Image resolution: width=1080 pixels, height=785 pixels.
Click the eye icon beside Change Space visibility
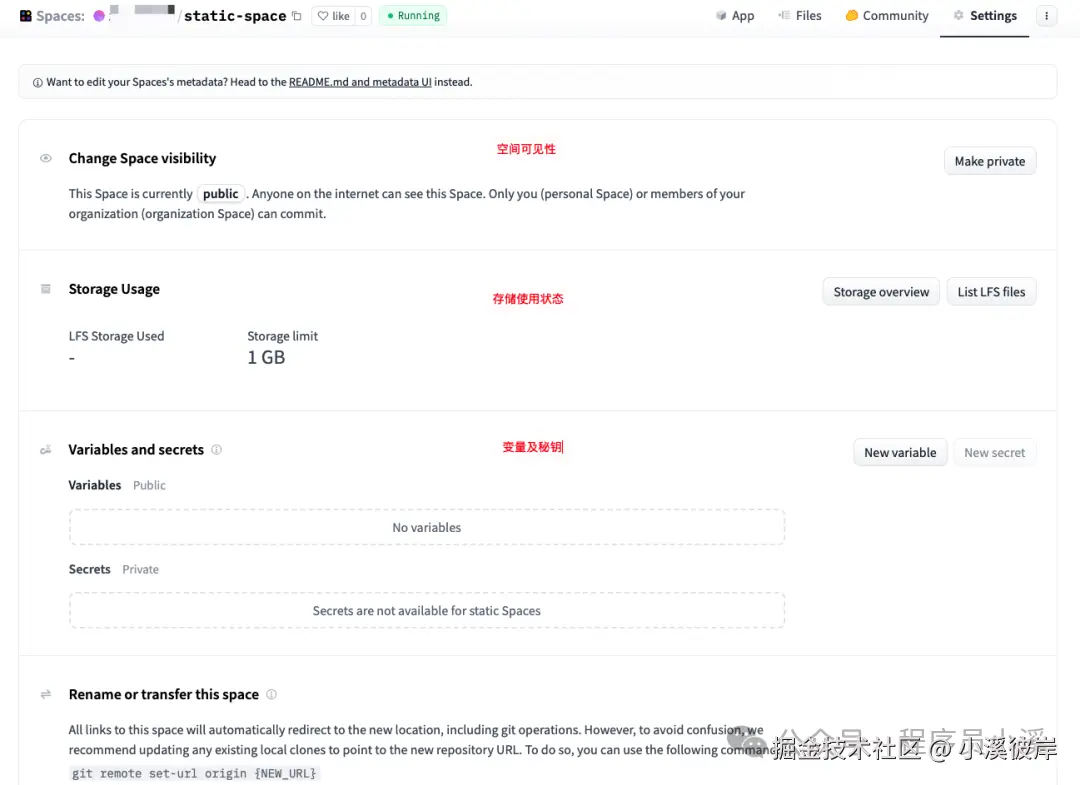click(45, 157)
